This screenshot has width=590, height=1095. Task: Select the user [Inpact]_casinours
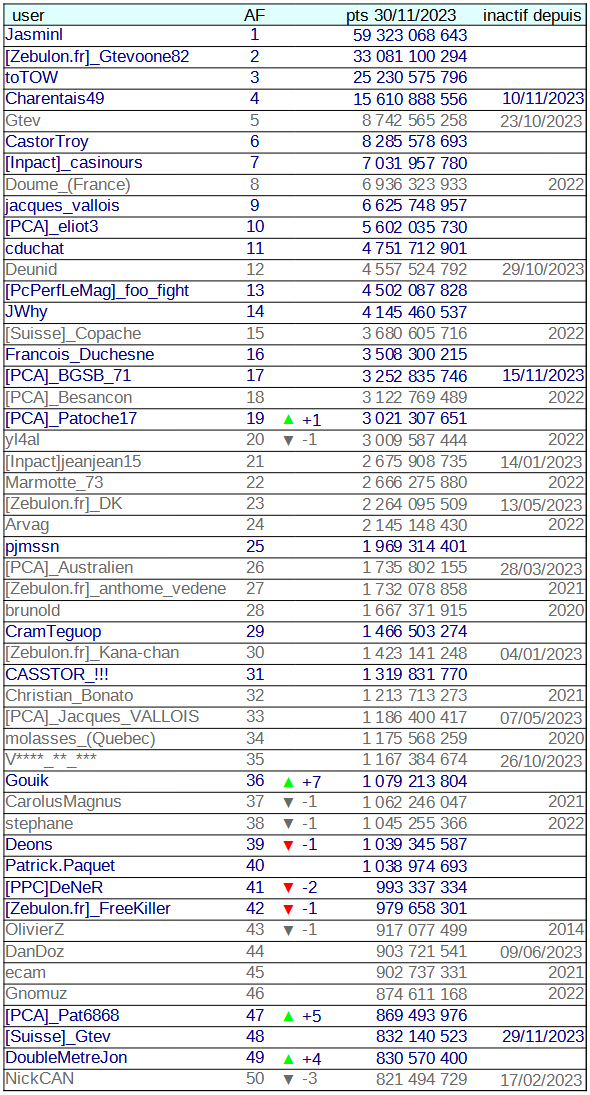click(73, 163)
